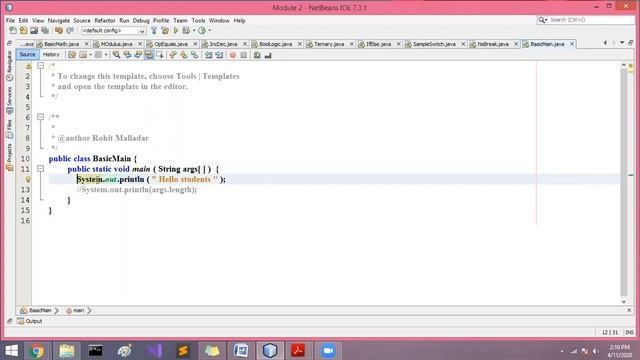
Task: Click the Shift Line Left icon
Action: pos(209,55)
